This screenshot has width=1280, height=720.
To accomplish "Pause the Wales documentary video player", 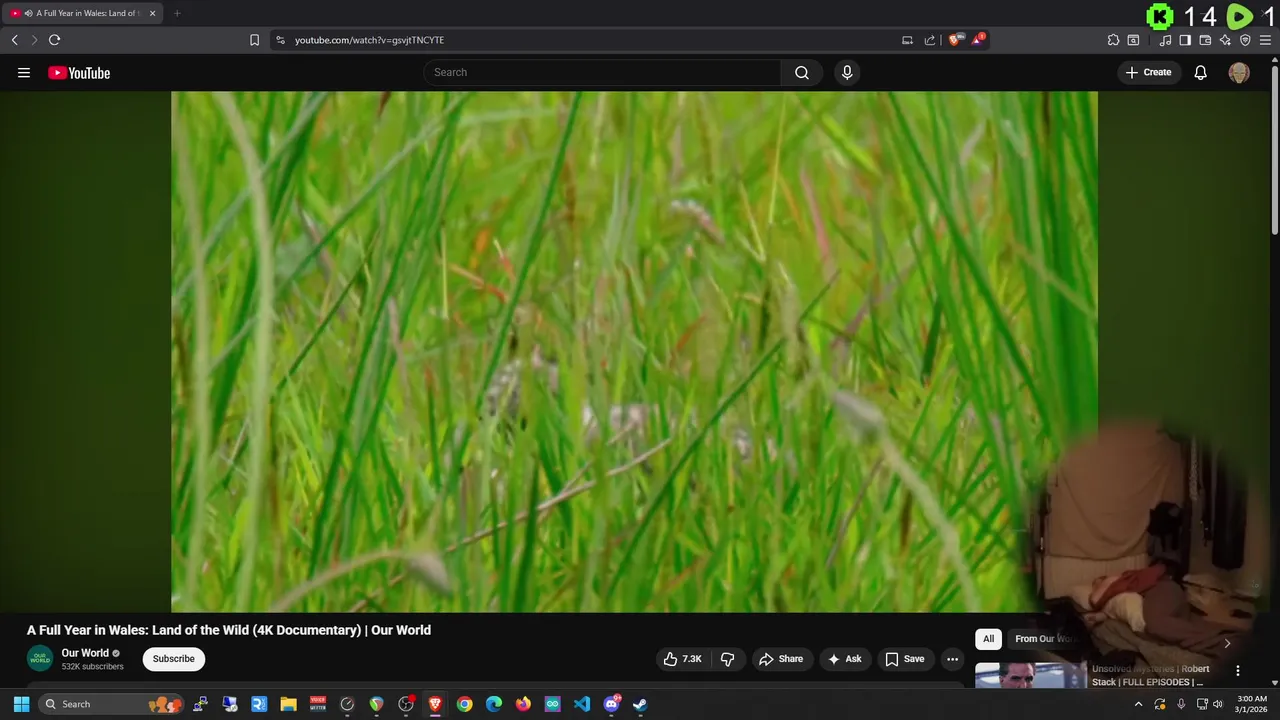I will 634,351.
